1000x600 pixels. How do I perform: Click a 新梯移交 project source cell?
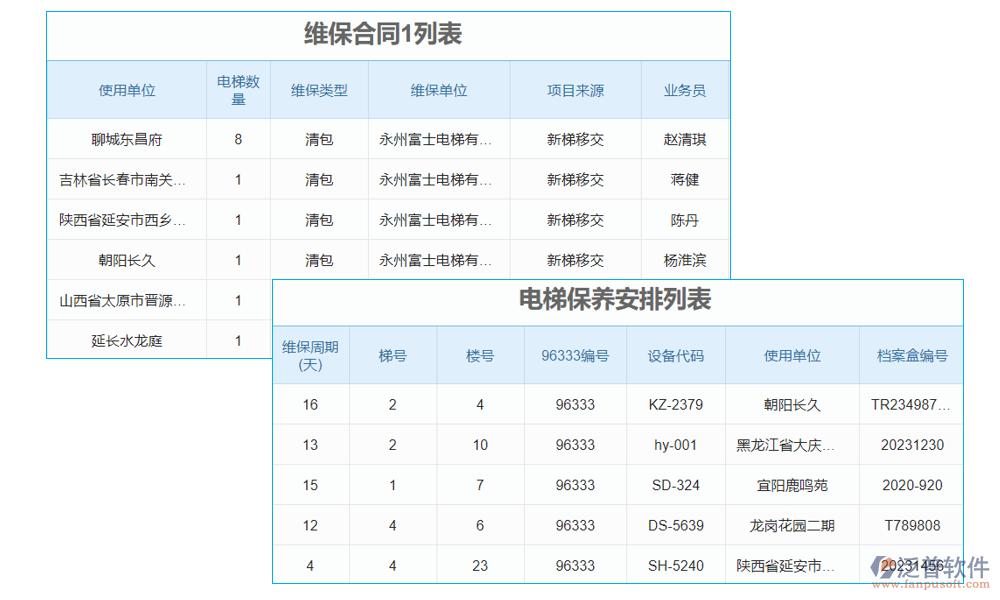(575, 139)
